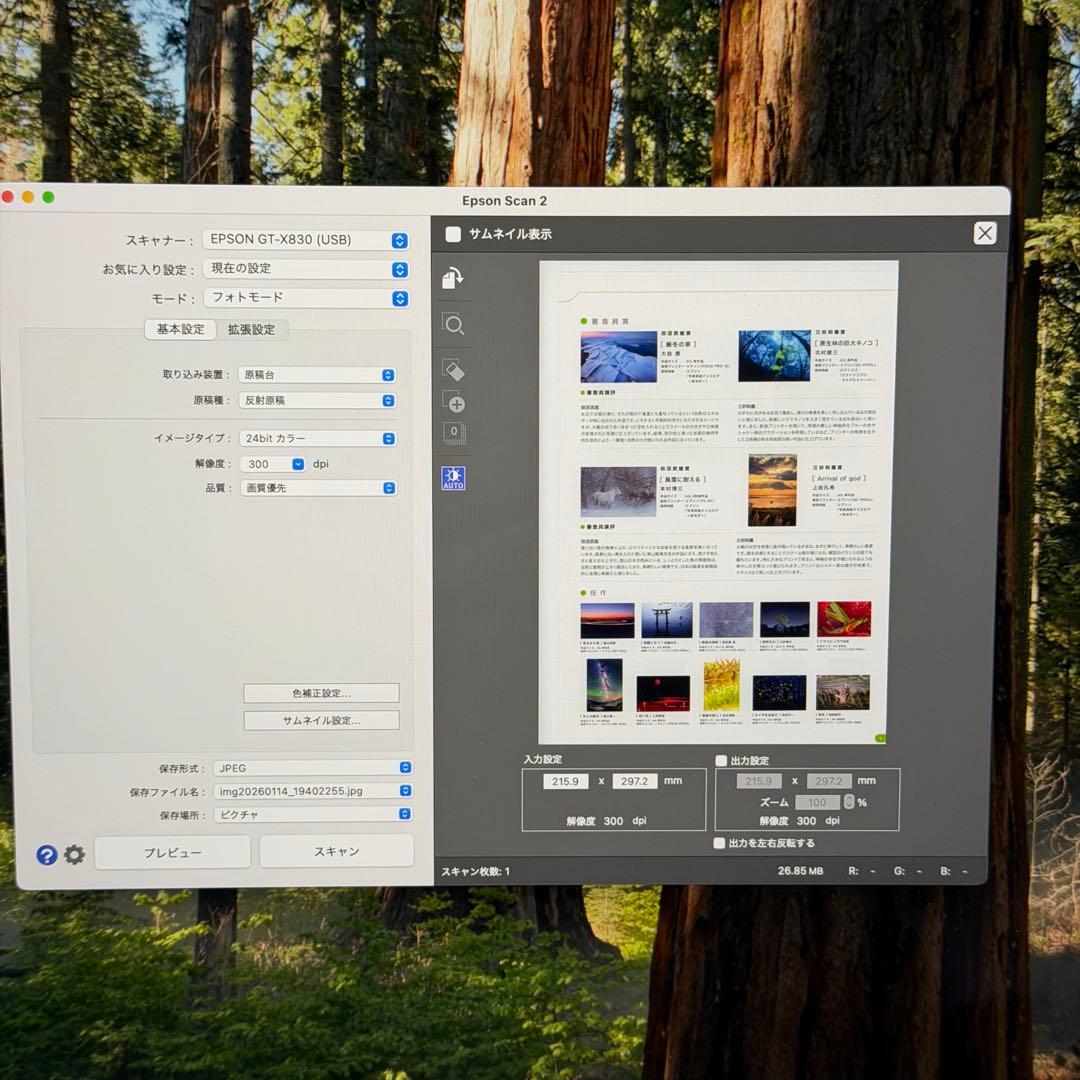Select the 基本設定 tab
This screenshot has height=1080, width=1080.
point(180,330)
